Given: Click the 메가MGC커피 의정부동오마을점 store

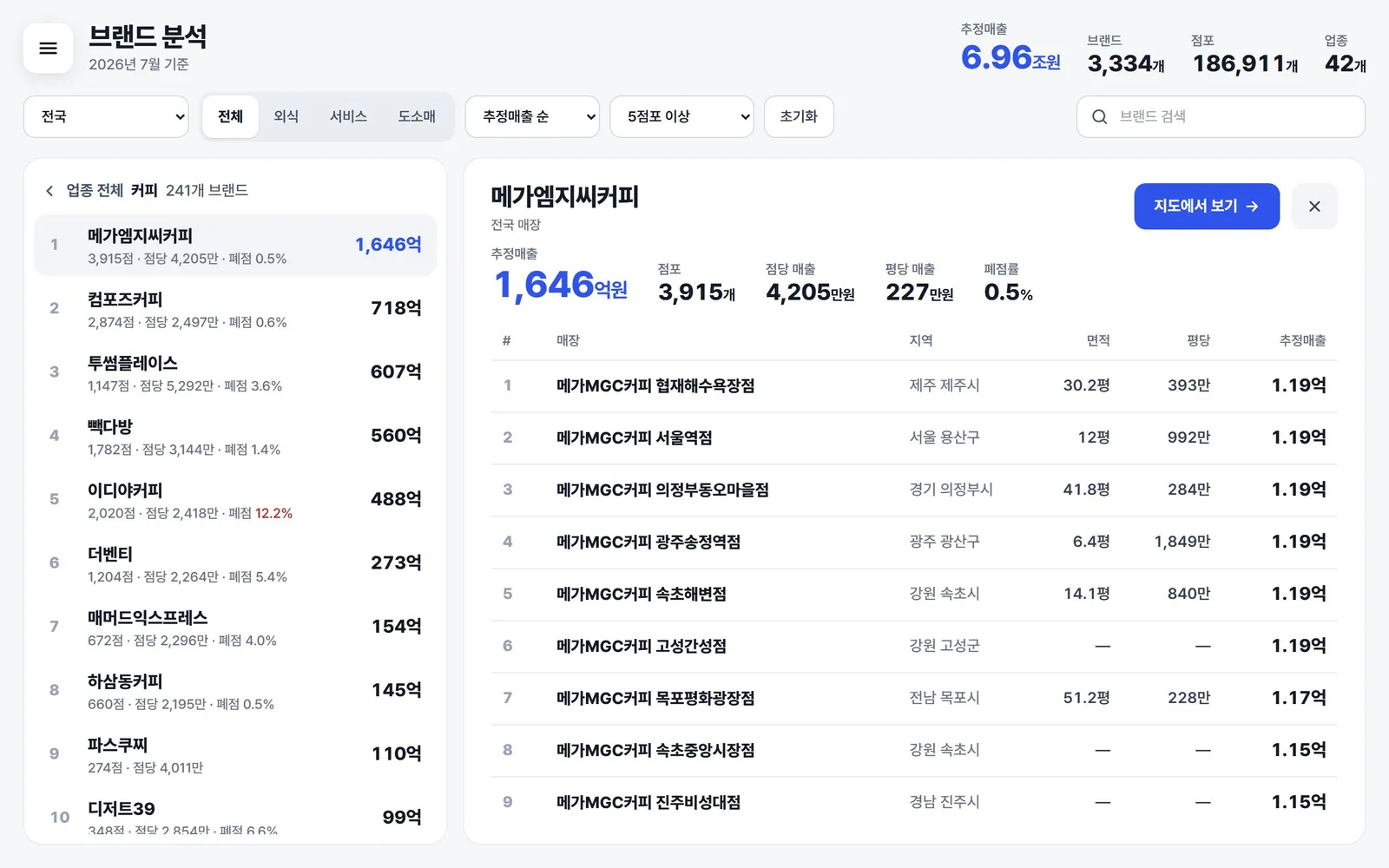Looking at the screenshot, I should point(662,490).
